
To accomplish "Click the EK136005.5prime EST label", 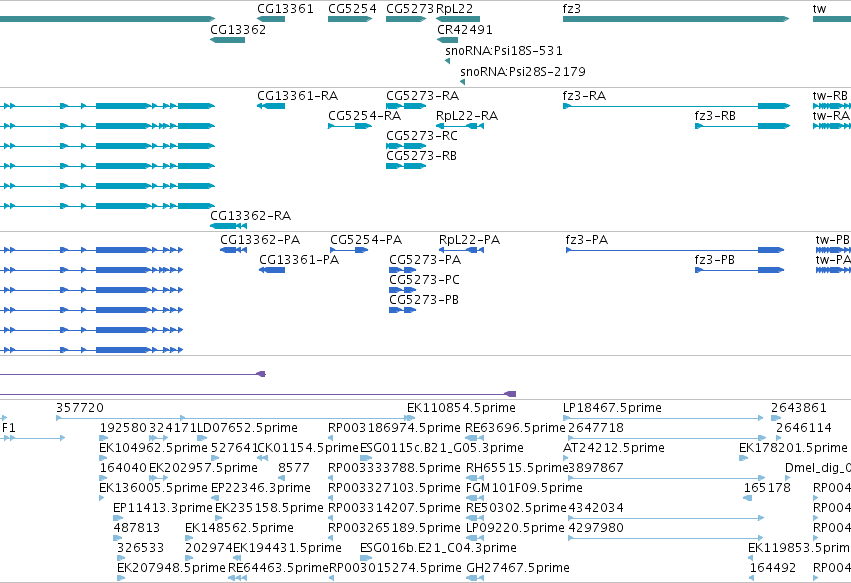I will 153,489.
